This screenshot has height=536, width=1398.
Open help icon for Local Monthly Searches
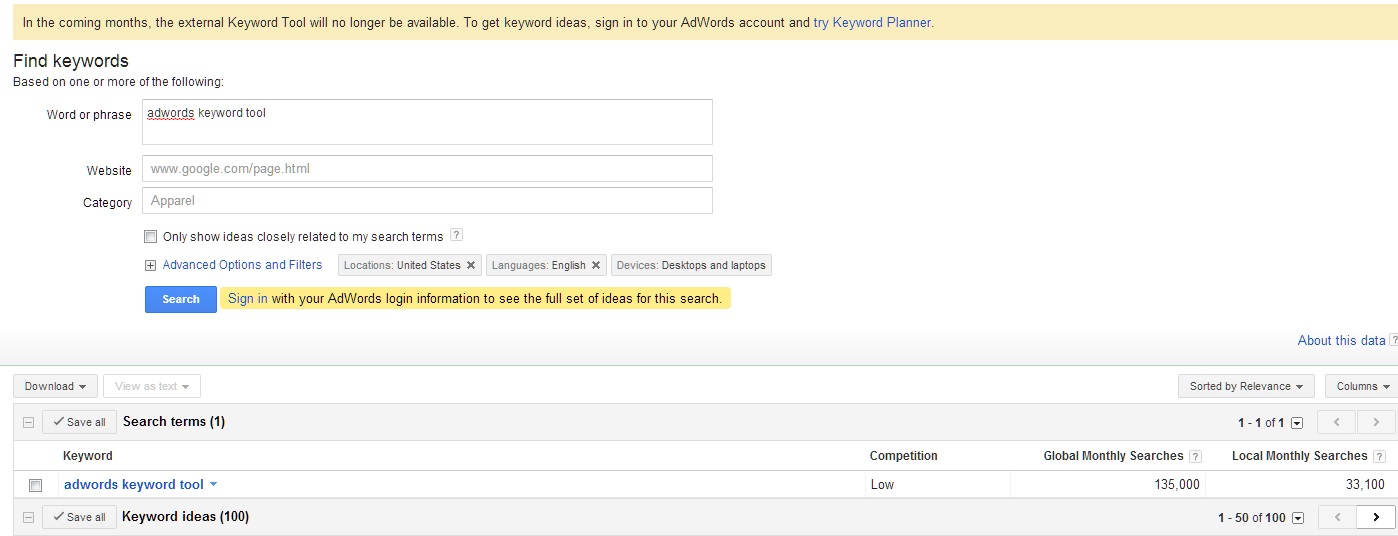tap(1379, 456)
